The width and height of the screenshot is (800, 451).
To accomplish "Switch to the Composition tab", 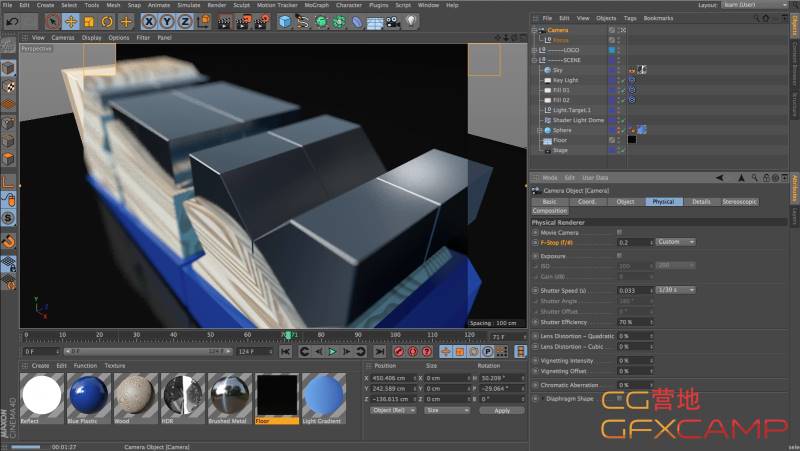I will [x=550, y=211].
